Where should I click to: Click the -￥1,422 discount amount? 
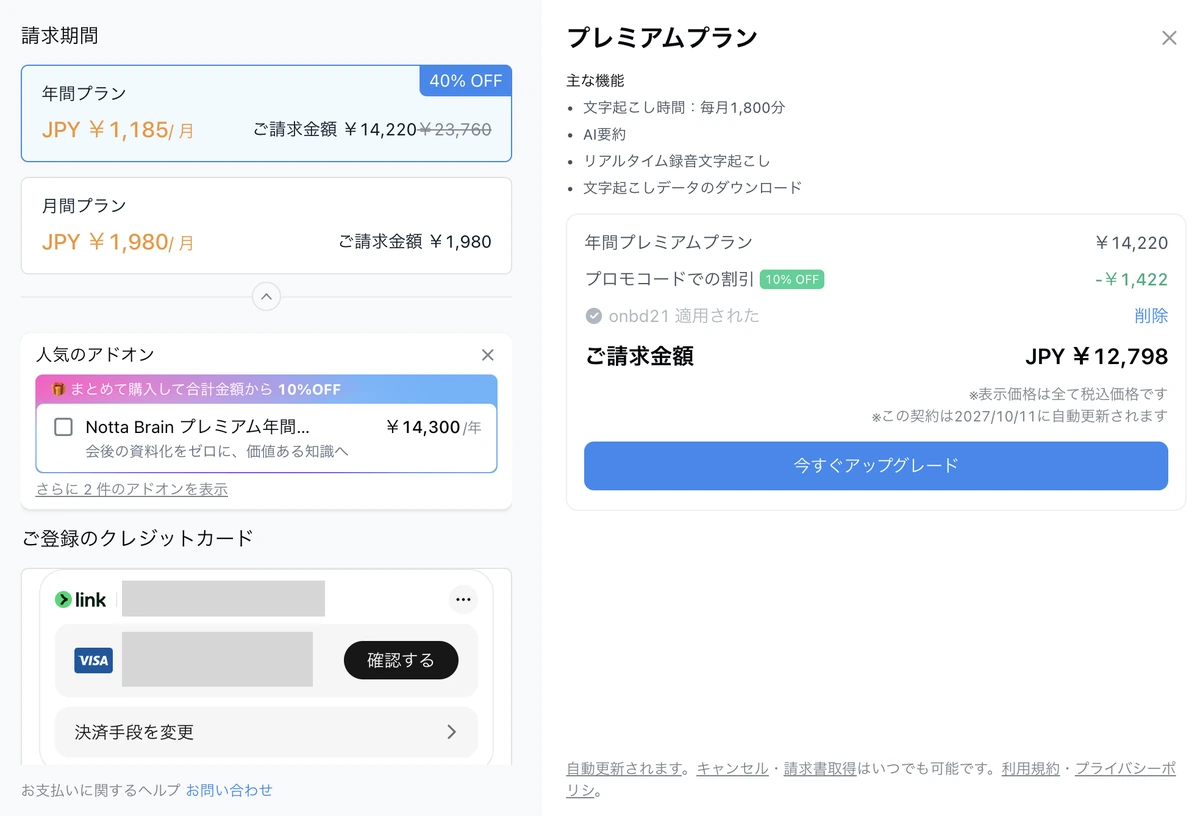tap(1131, 280)
